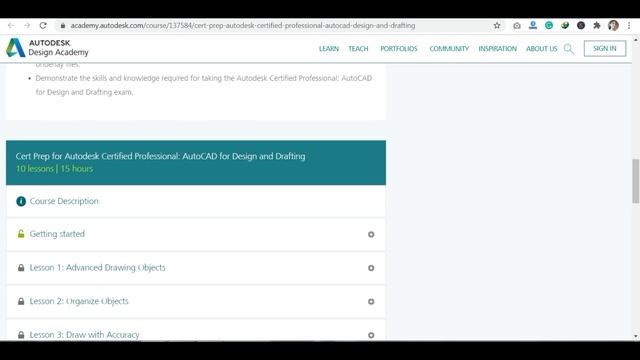Open Lesson 3: Draw with Accuracy title
This screenshot has height=360, width=640.
pyautogui.click(x=84, y=335)
